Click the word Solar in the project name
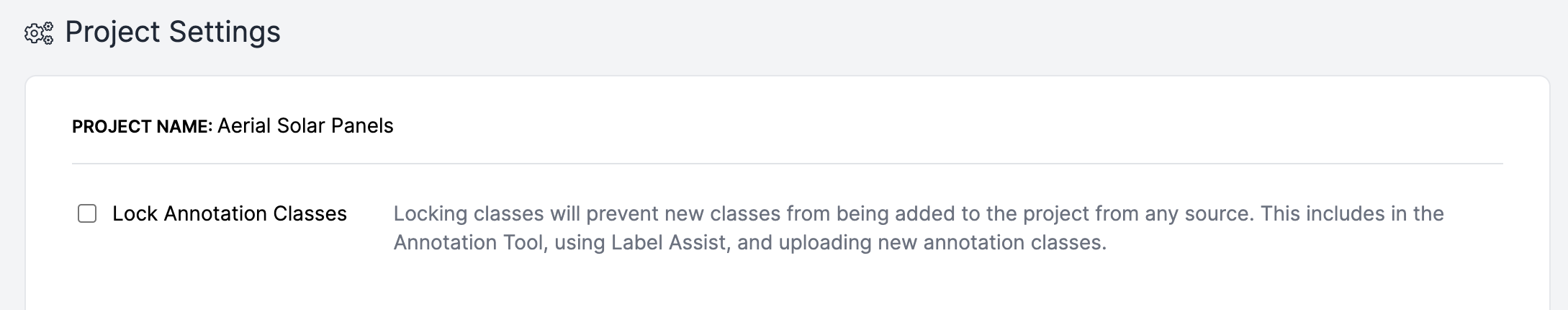The image size is (1568, 310). [x=301, y=125]
